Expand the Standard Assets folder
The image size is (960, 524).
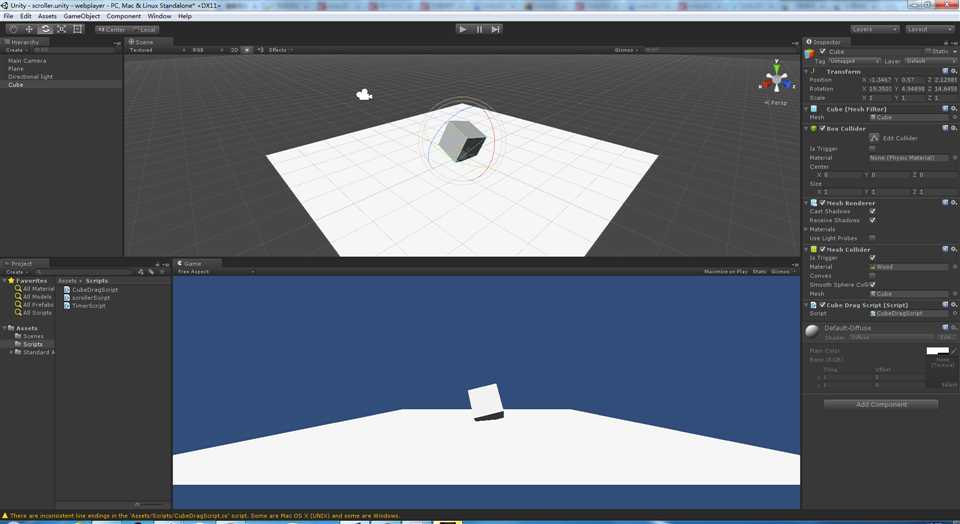point(10,352)
